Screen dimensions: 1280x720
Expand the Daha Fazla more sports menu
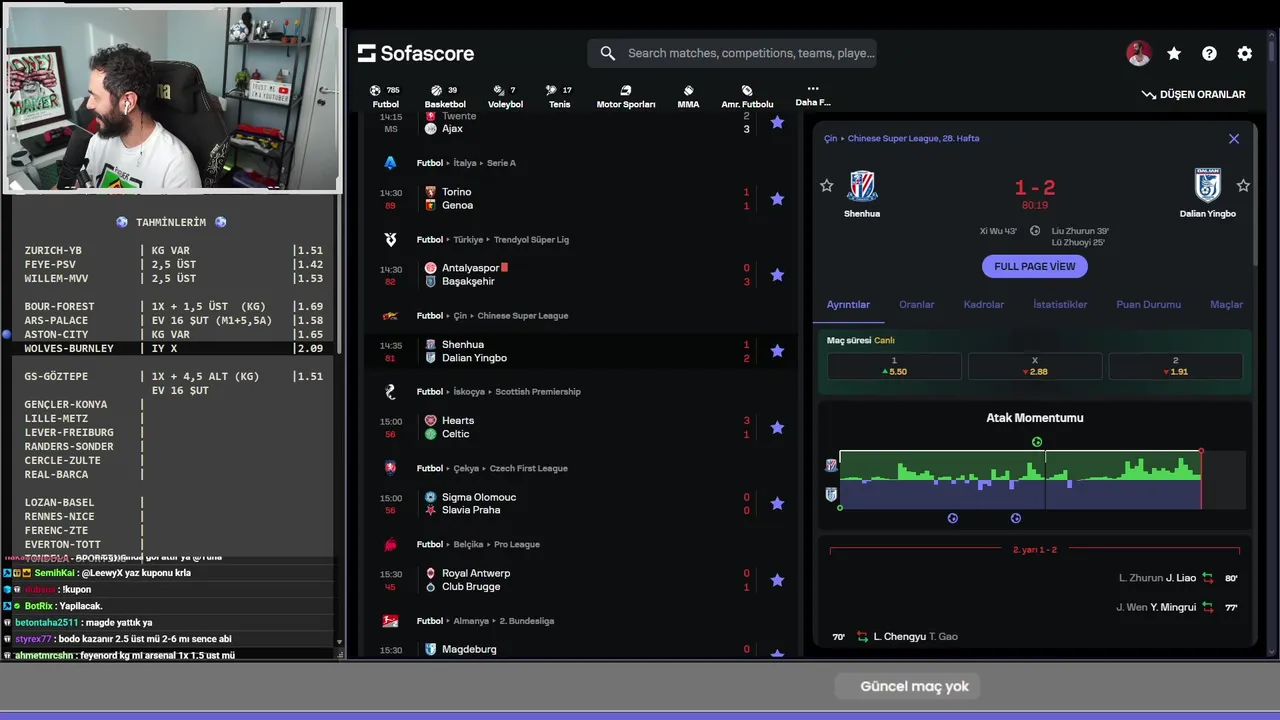(812, 95)
